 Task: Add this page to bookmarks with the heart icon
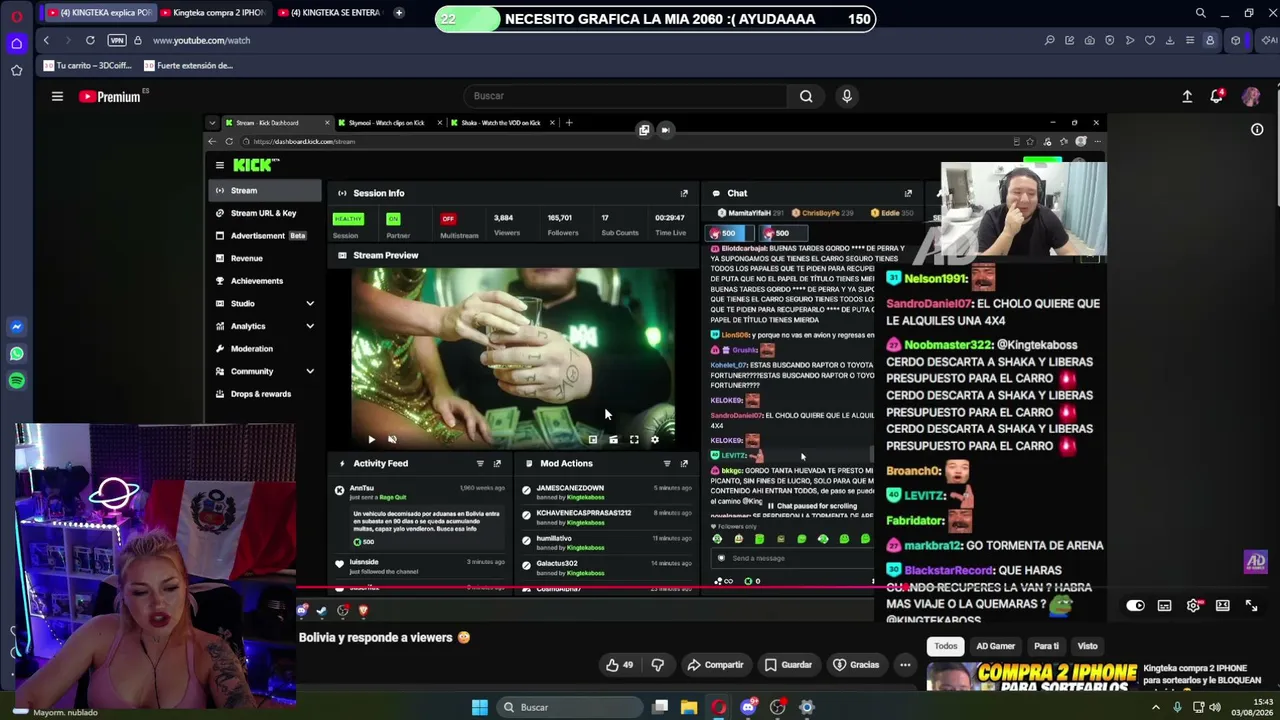(1150, 40)
